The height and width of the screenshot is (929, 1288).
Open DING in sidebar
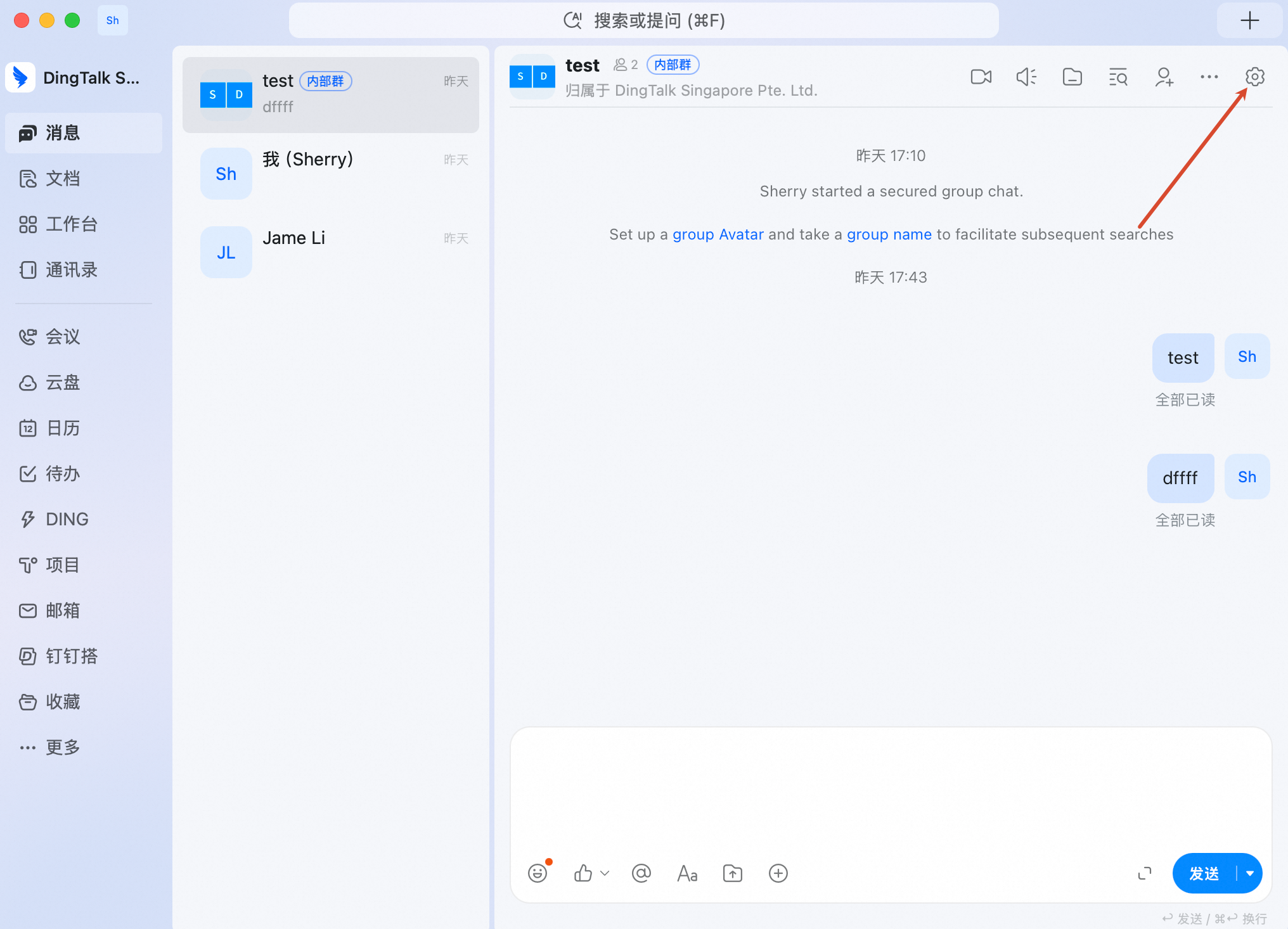pos(84,519)
